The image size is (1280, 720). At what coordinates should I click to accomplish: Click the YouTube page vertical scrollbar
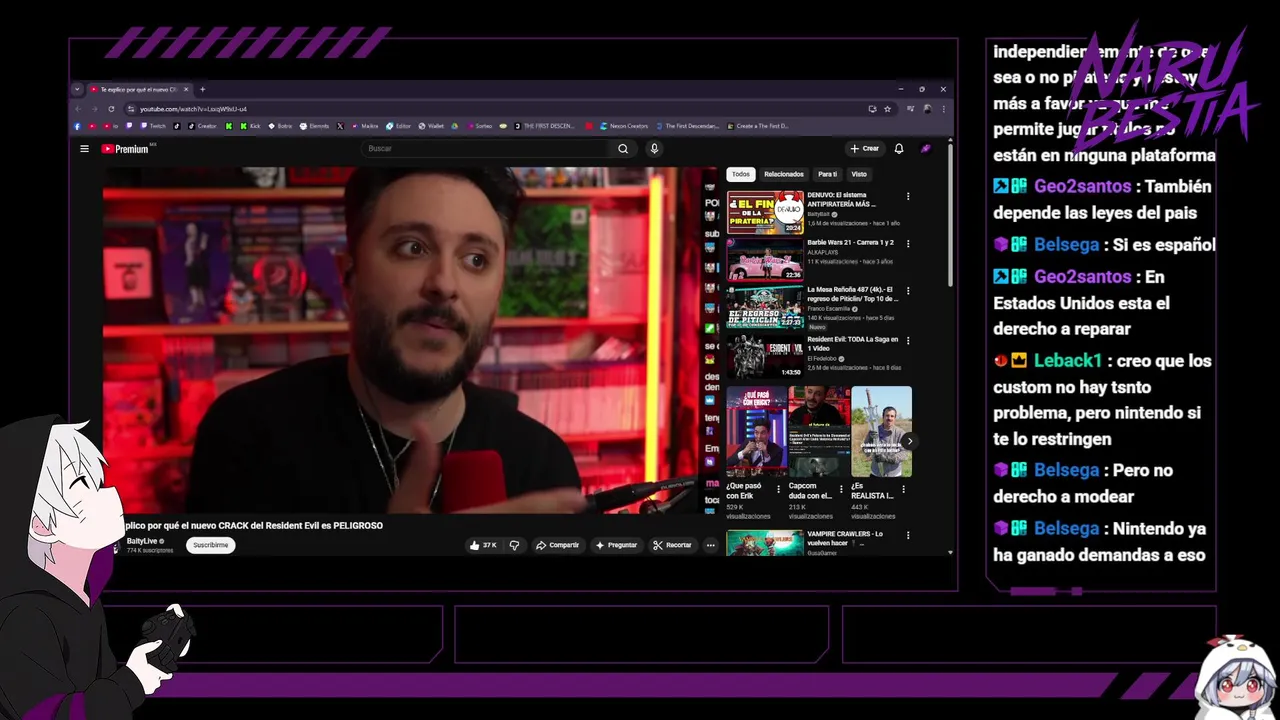(950, 214)
